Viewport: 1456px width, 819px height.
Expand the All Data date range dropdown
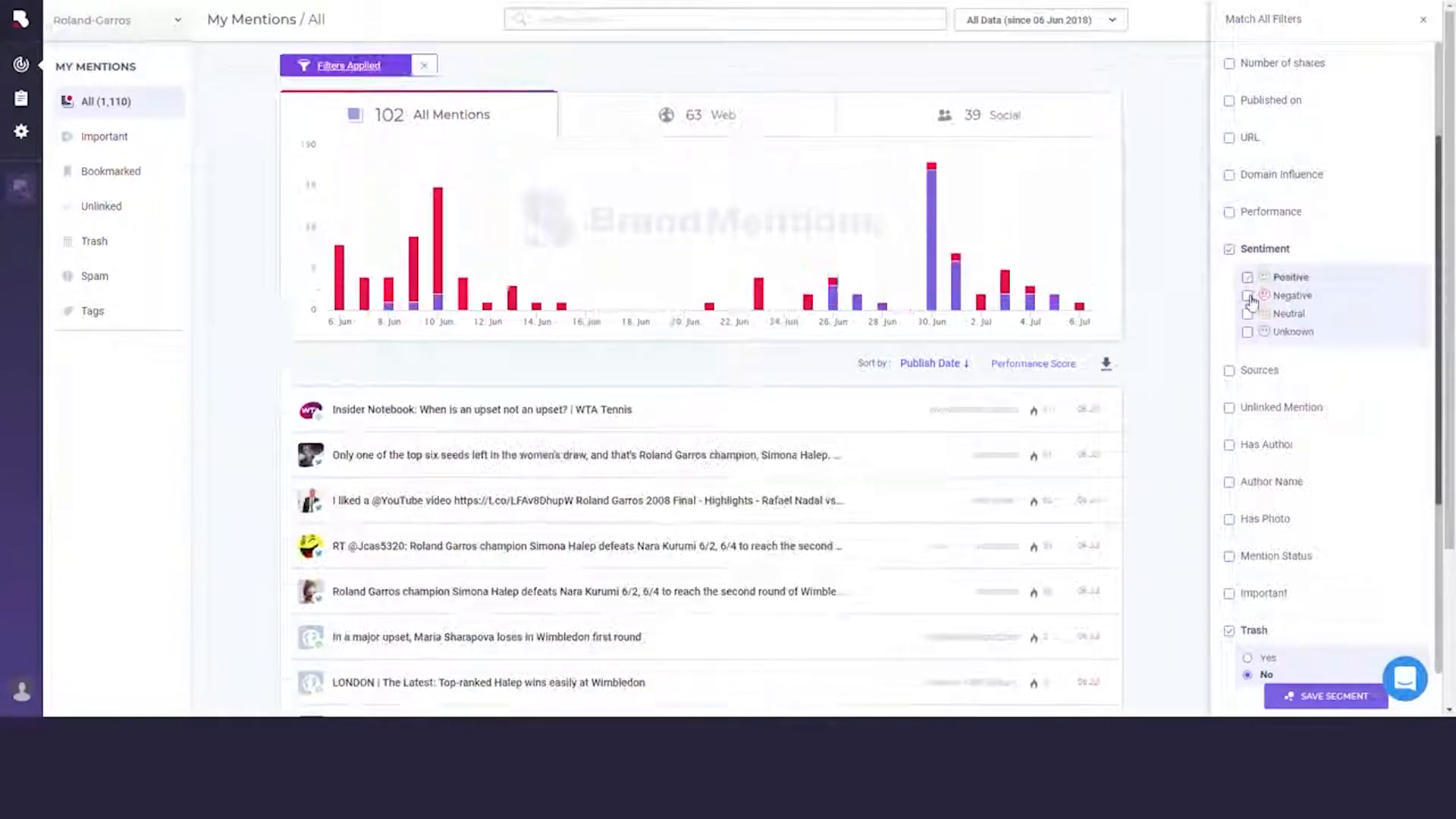[x=1040, y=19]
